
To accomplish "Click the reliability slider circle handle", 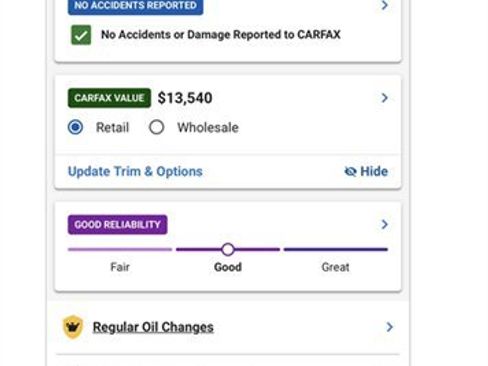I will (228, 249).
